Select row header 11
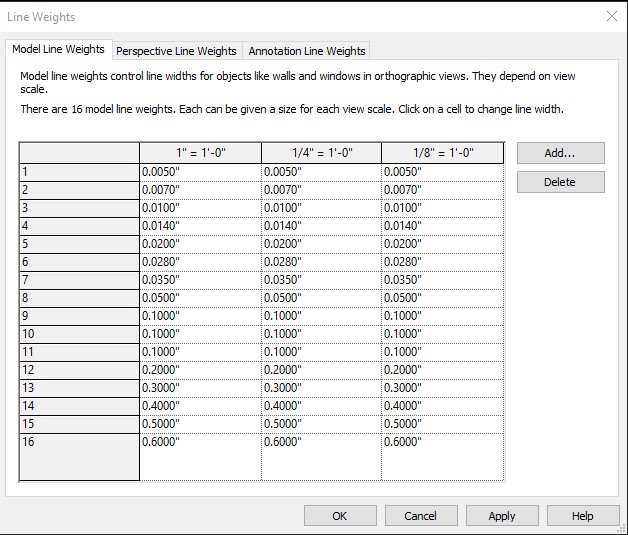The image size is (628, 535). point(80,352)
